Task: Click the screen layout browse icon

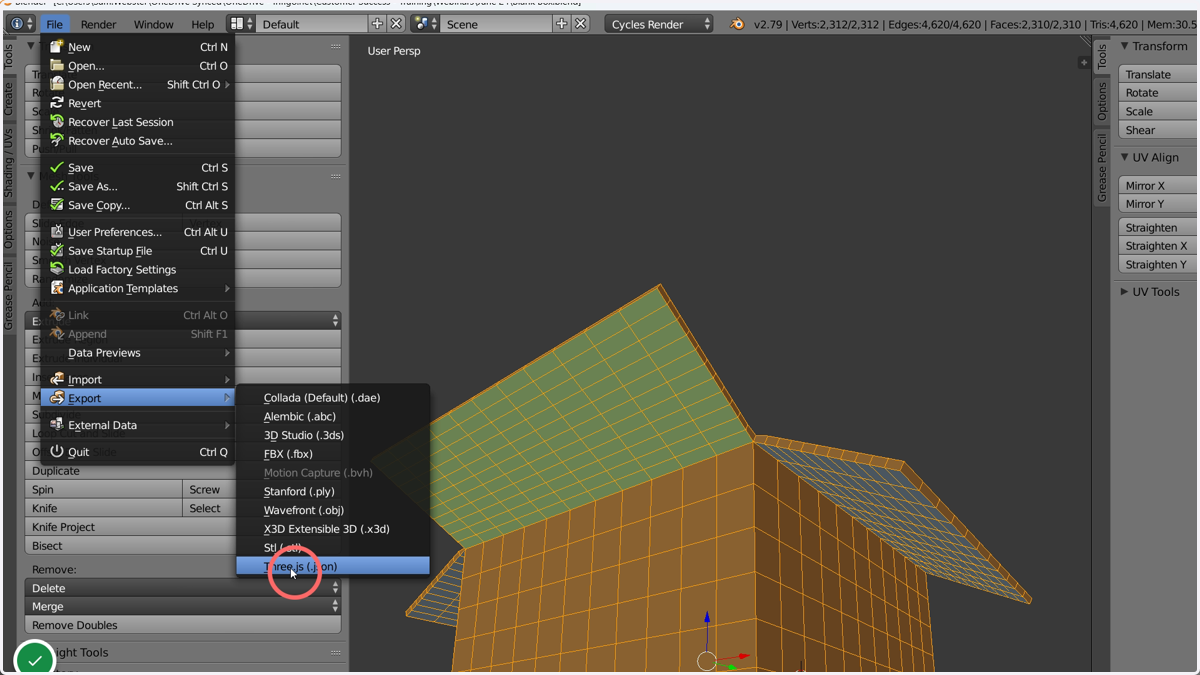Action: [241, 24]
